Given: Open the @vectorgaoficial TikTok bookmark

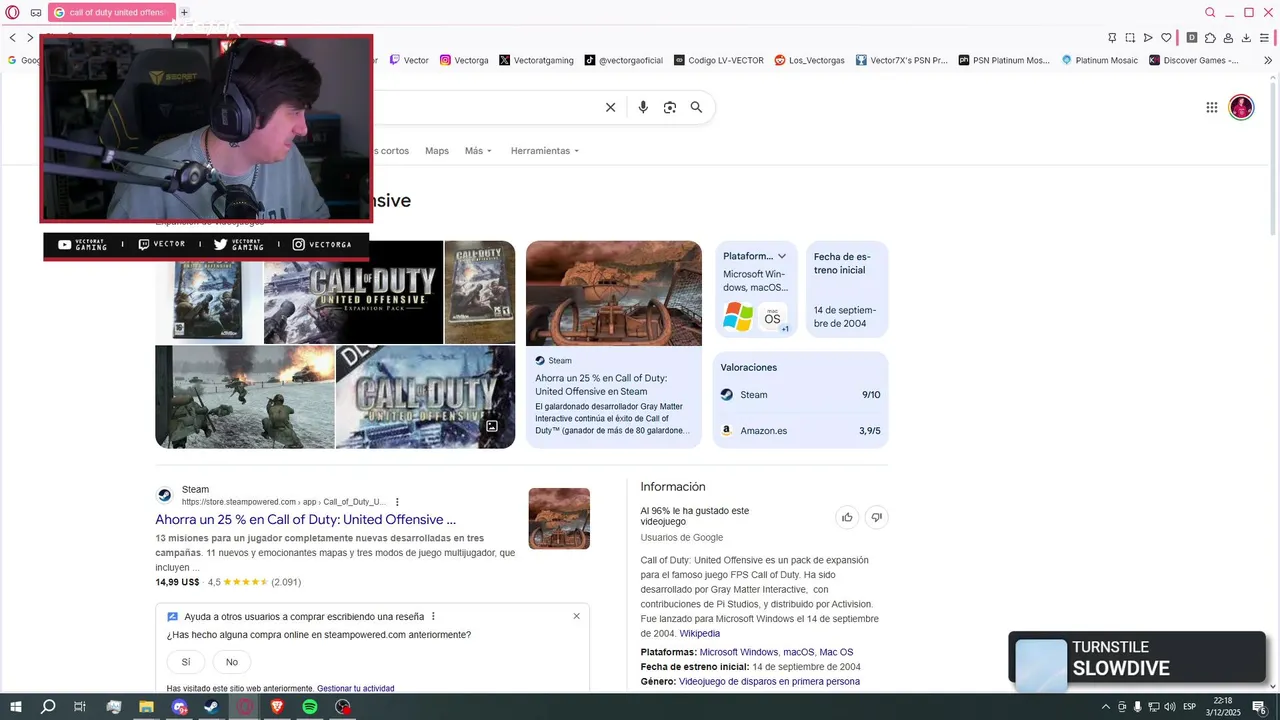Looking at the screenshot, I should 624,60.
